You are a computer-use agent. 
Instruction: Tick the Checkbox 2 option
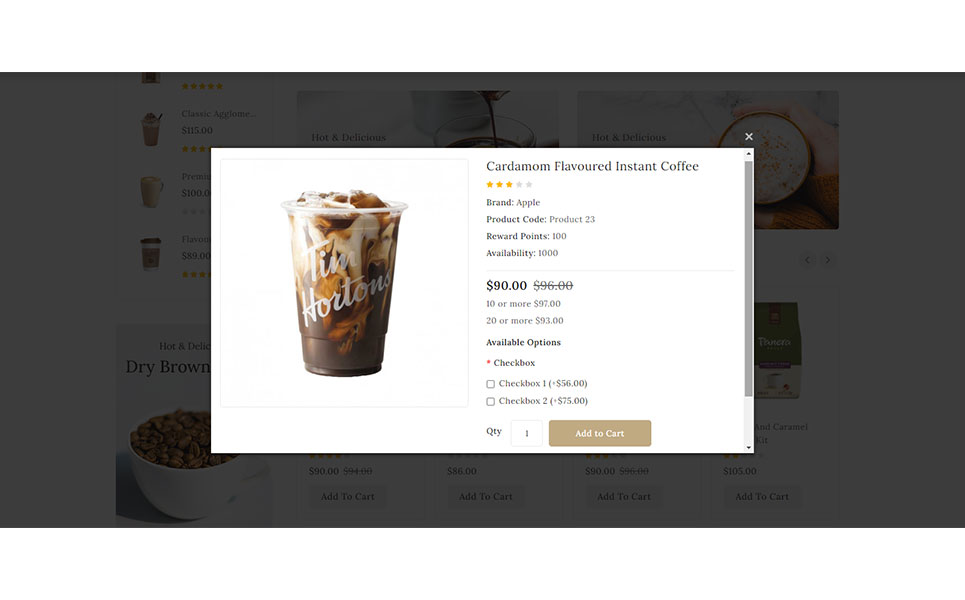click(491, 401)
